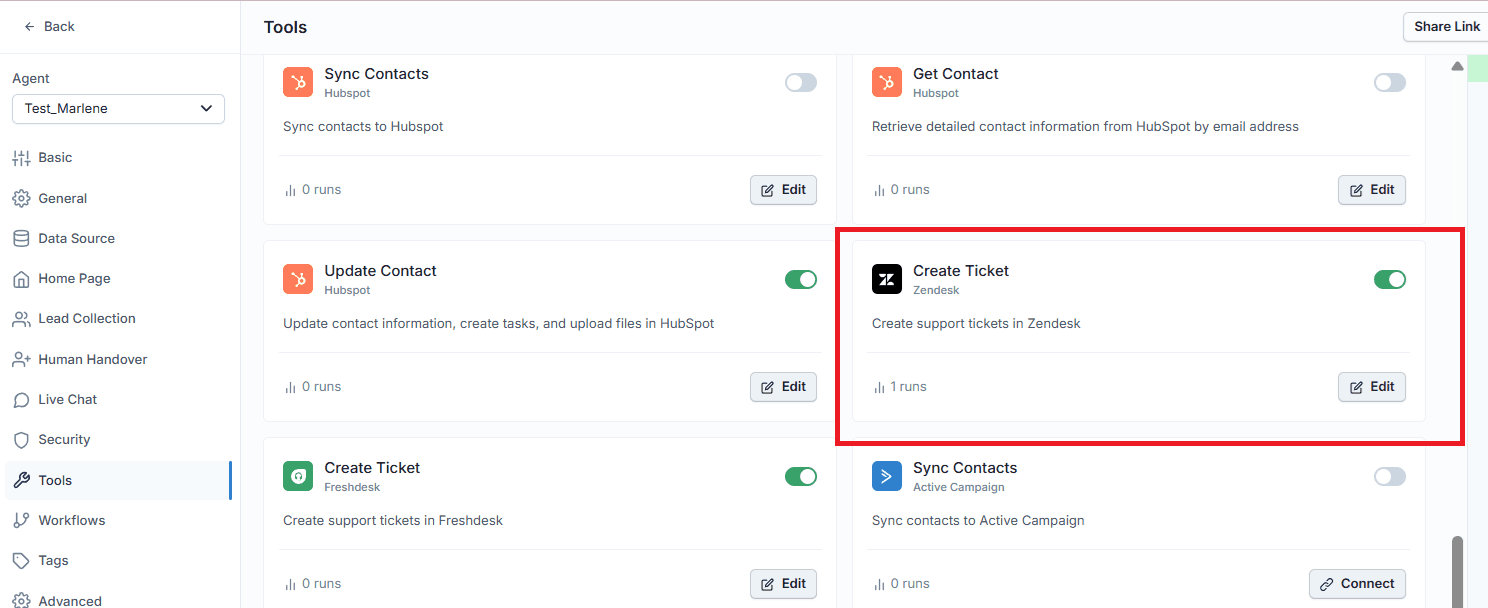1488x608 pixels.
Task: Click the Workflows branch icon
Action: pyautogui.click(x=21, y=520)
